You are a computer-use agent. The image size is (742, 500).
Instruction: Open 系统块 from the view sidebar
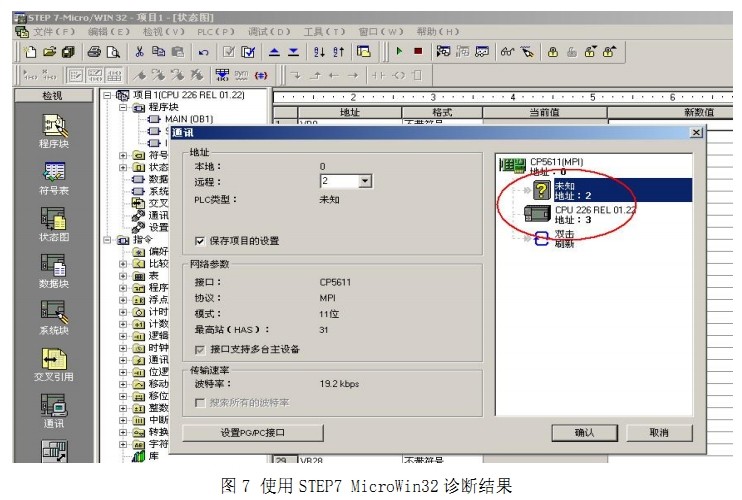54,318
